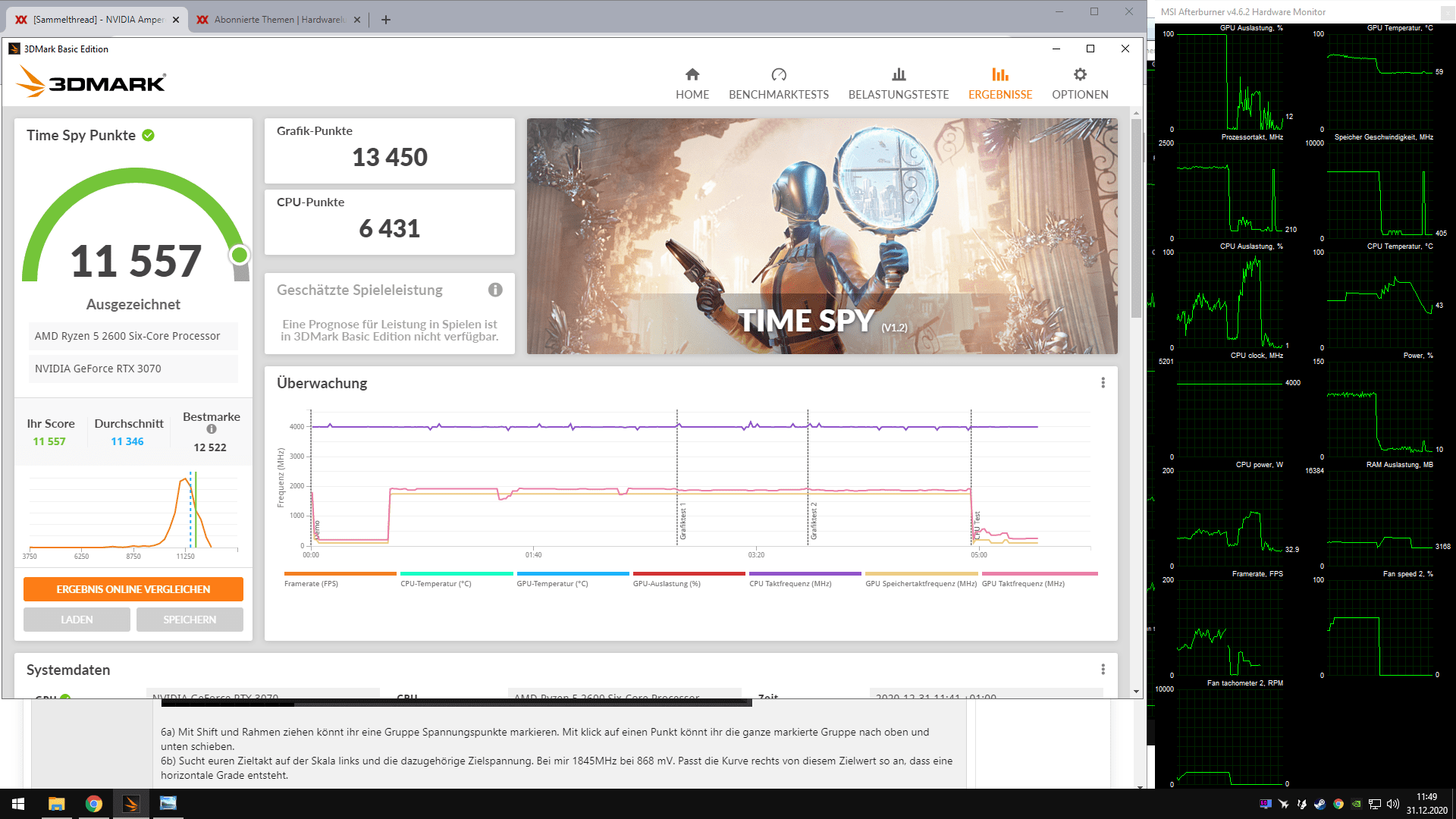Open the BELASTUNGSTESTE section
Viewport: 1456px width, 819px height.
pos(899,83)
